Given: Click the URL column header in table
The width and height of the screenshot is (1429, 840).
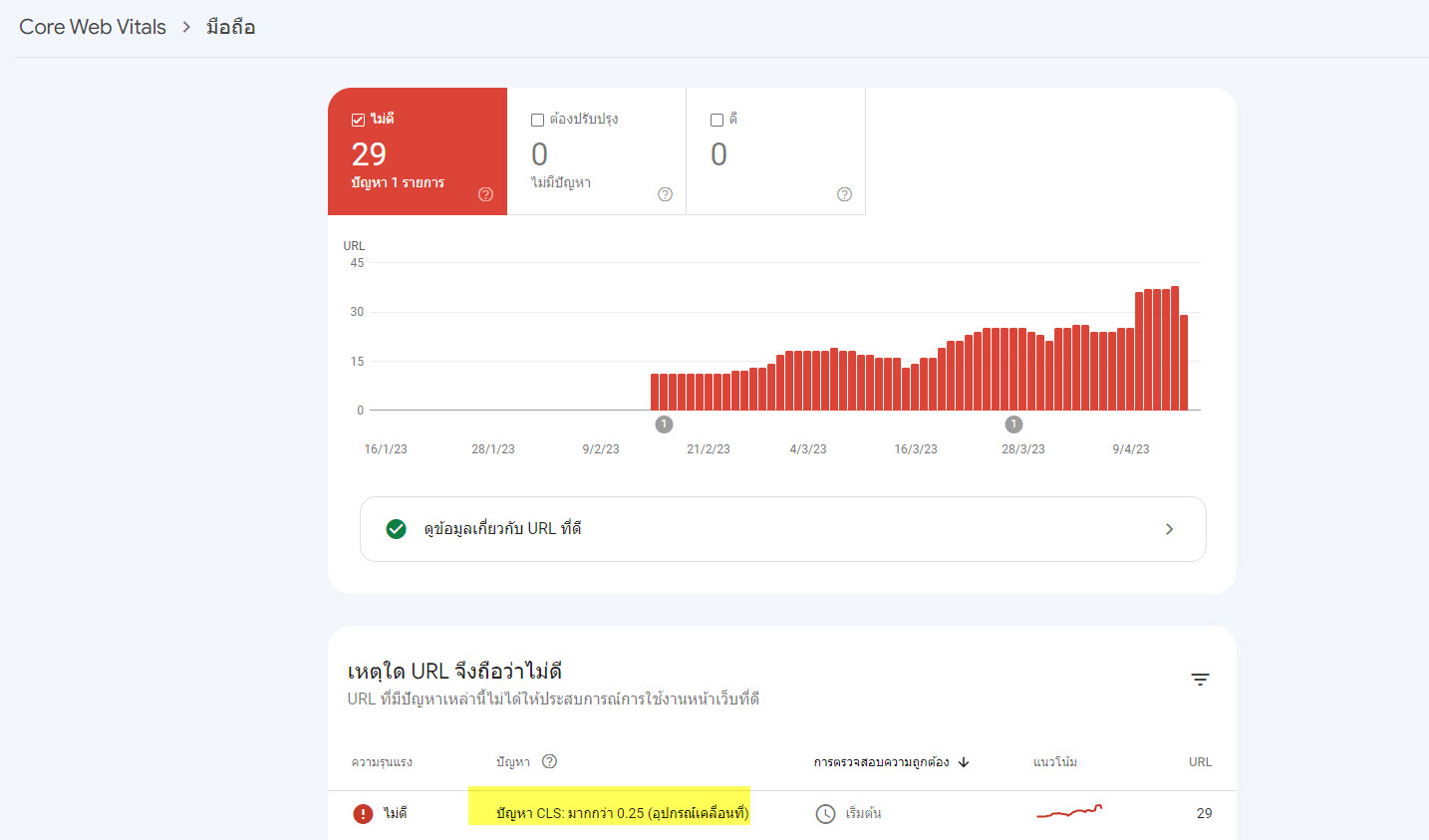Looking at the screenshot, I should pos(1200,762).
